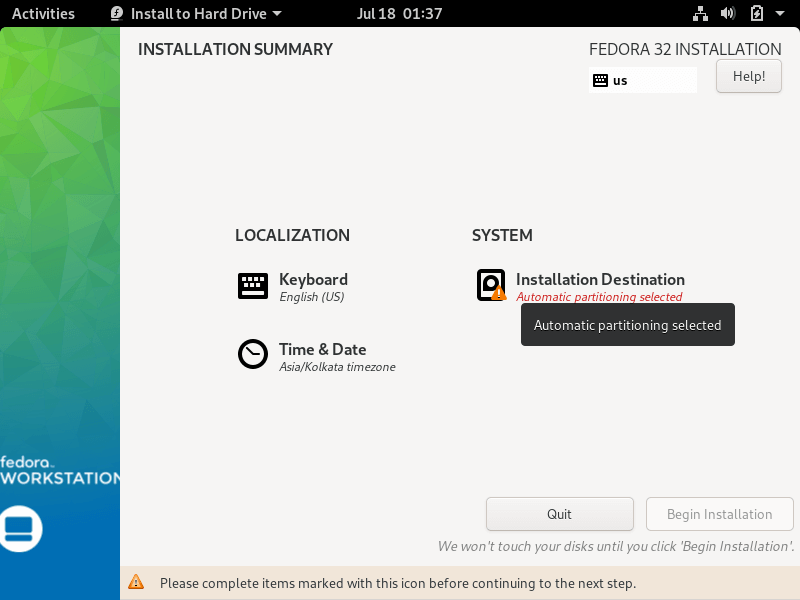Image resolution: width=800 pixels, height=600 pixels.
Task: Open the Time & Date clock icon
Action: (253, 354)
